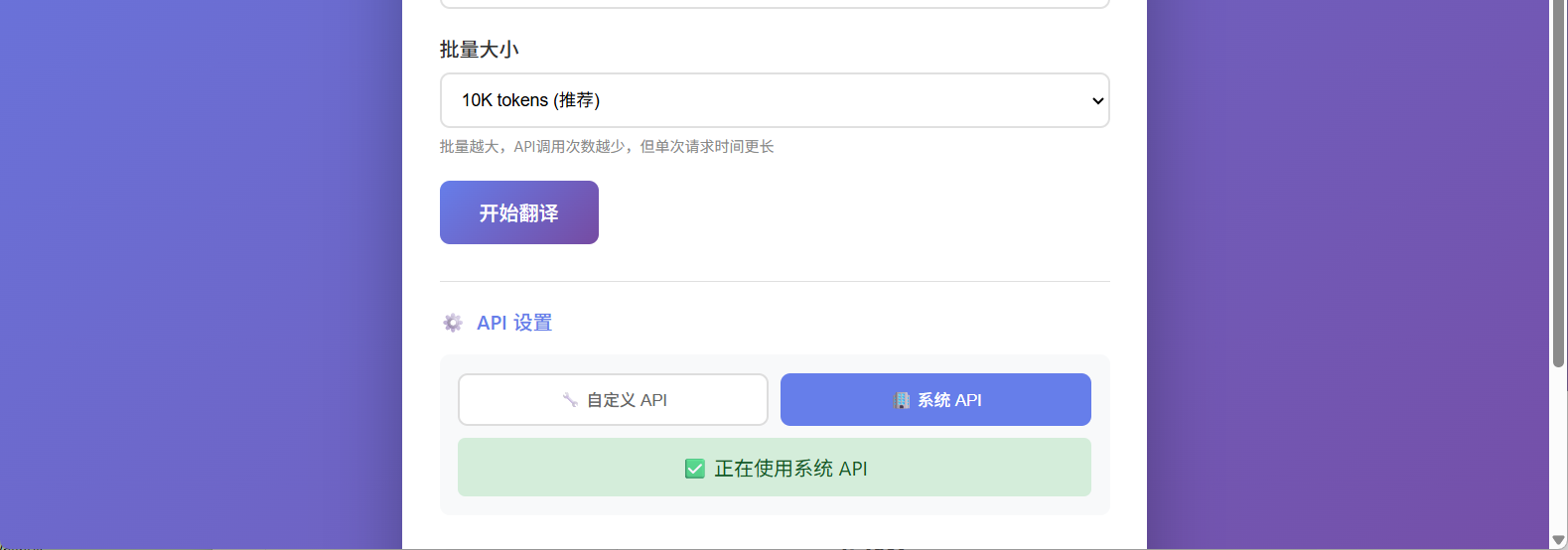Click the scrollbar down arrow
Viewport: 1568px width, 550px height.
coord(1558,540)
